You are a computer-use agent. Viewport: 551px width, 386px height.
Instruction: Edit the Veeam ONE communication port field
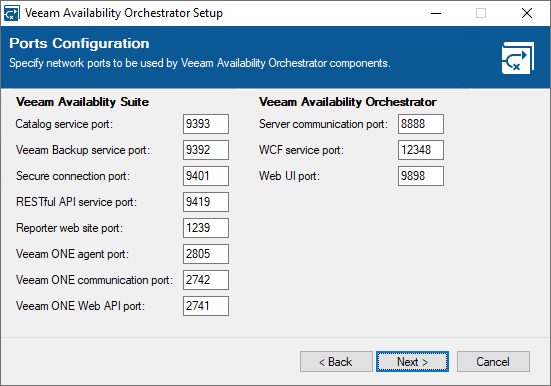click(x=206, y=280)
